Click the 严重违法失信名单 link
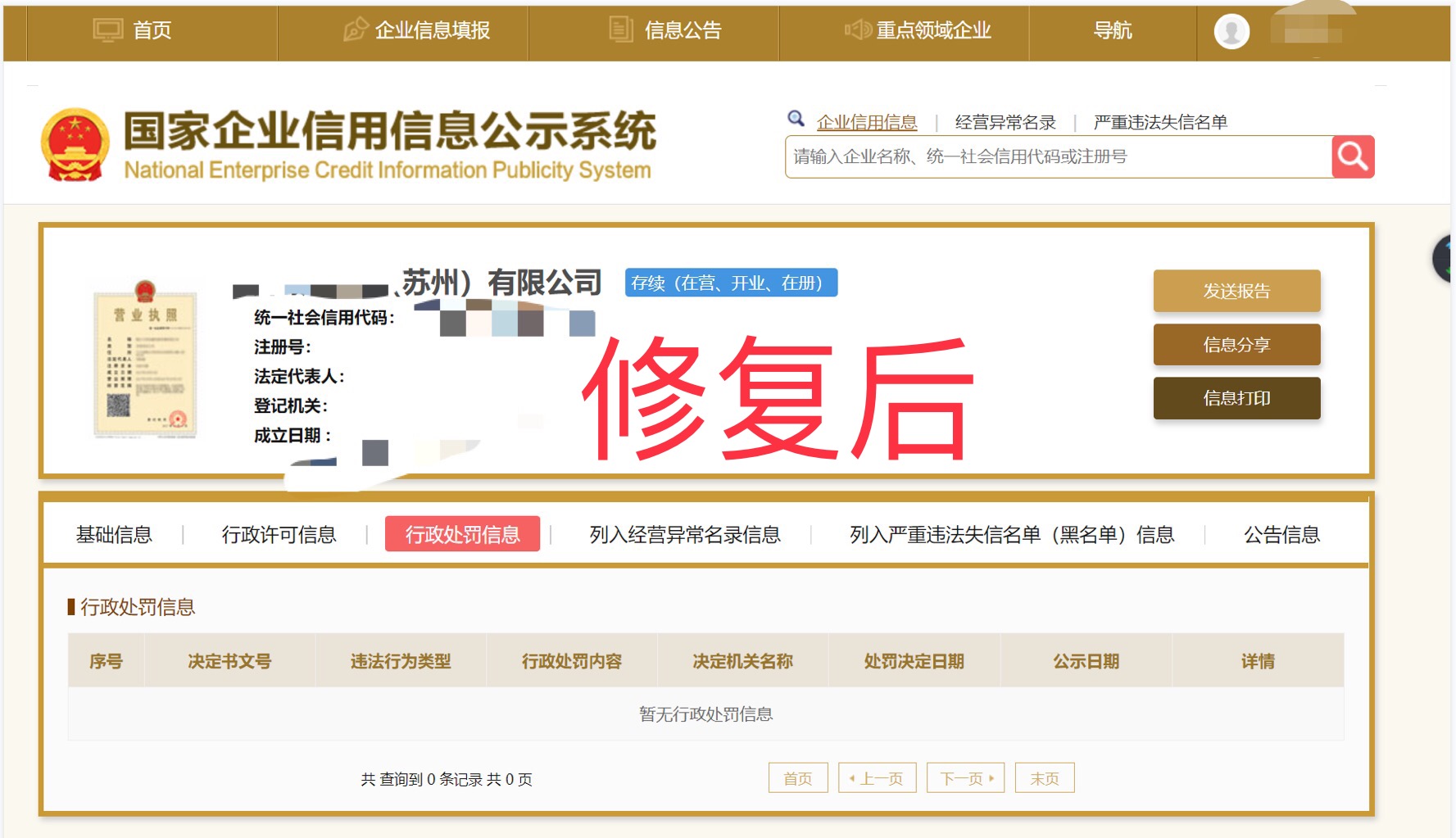 pos(1160,121)
